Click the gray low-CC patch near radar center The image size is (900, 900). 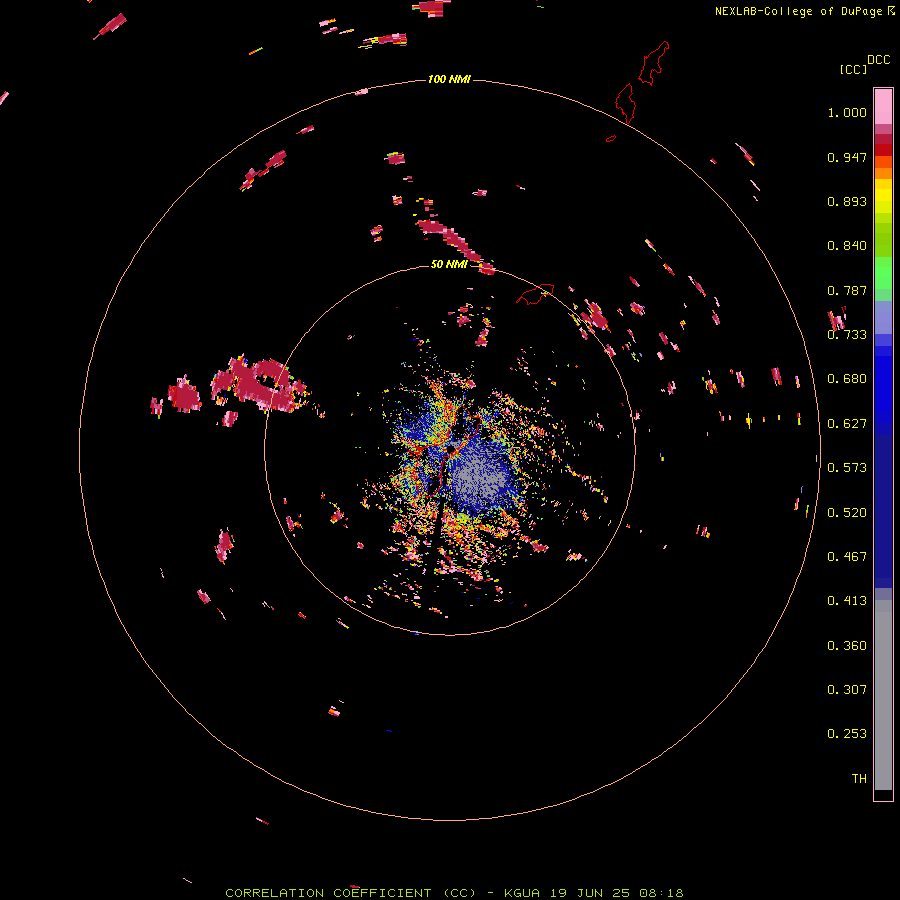479,478
